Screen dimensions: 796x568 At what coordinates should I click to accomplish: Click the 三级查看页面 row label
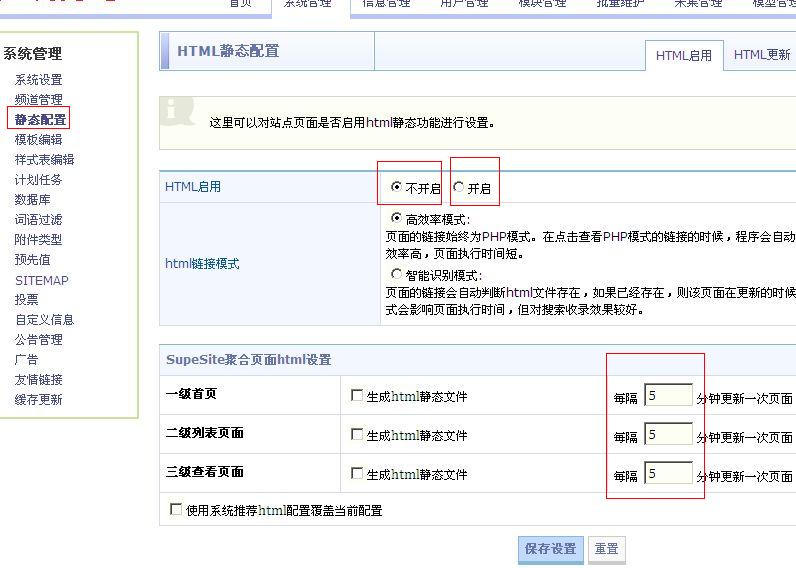click(x=205, y=472)
